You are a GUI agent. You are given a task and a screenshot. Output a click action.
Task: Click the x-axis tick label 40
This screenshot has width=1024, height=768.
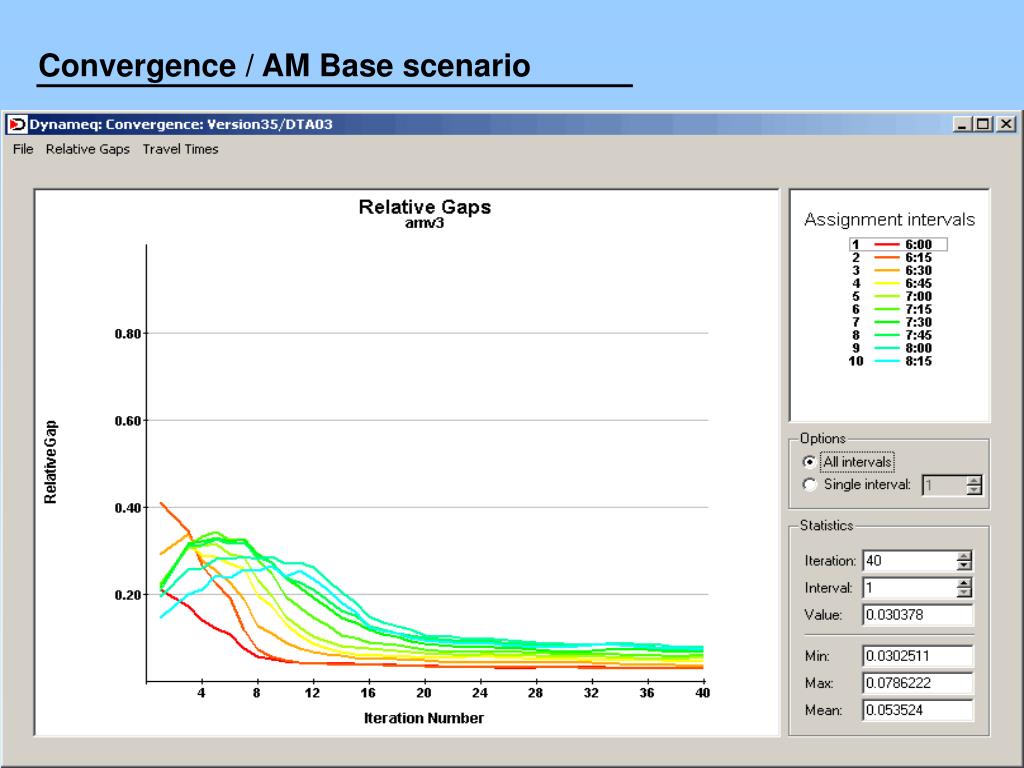click(702, 693)
